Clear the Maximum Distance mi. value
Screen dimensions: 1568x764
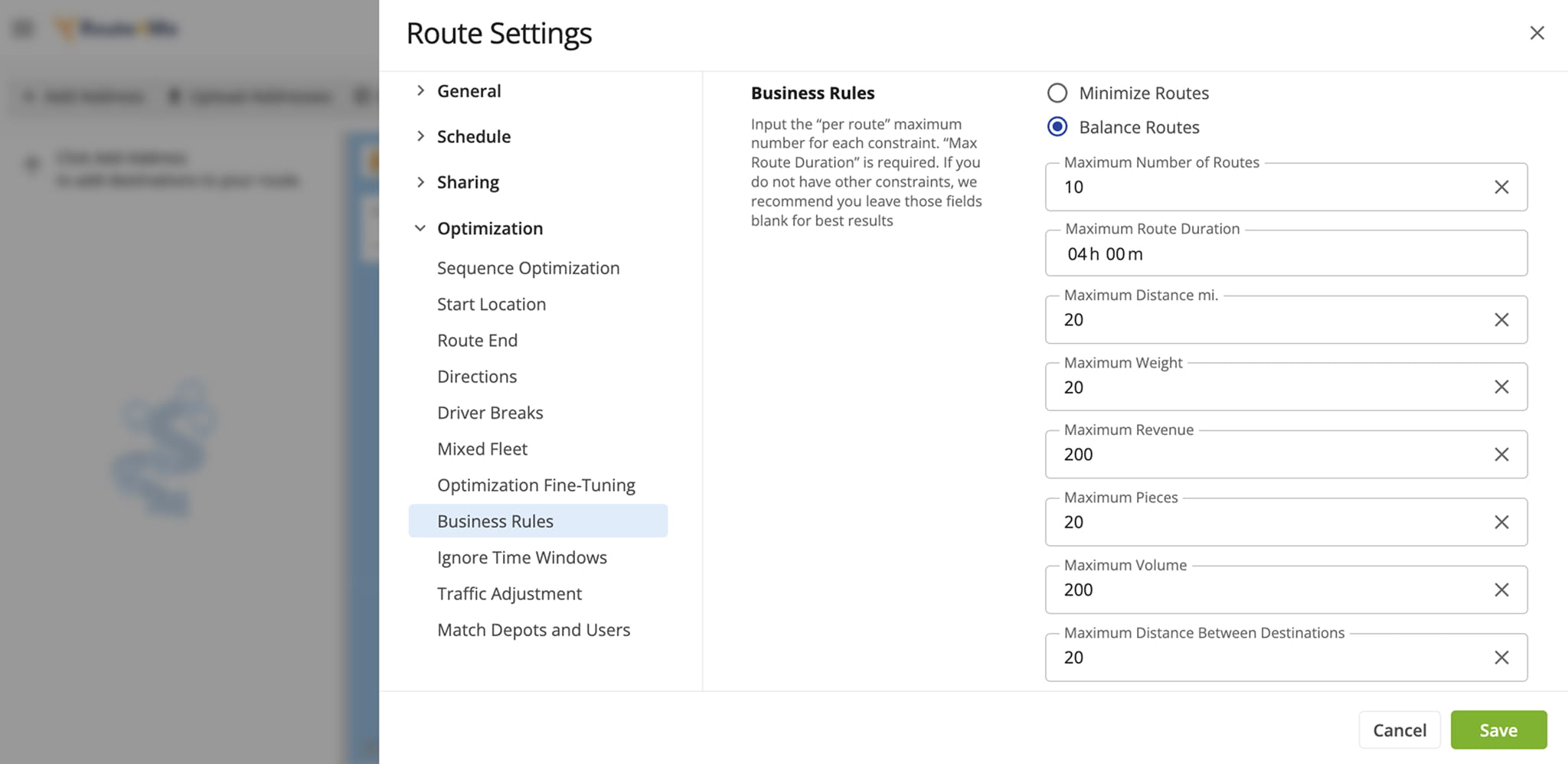[1501, 320]
